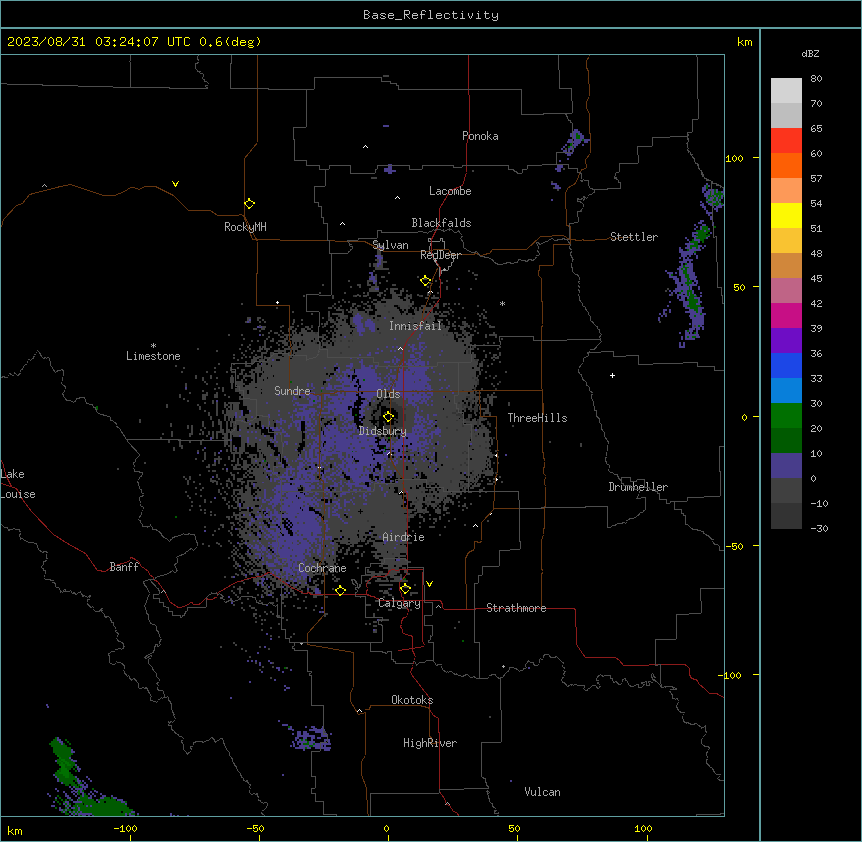Click the bright green 20-30 dBZ legend swatch

click(x=786, y=416)
